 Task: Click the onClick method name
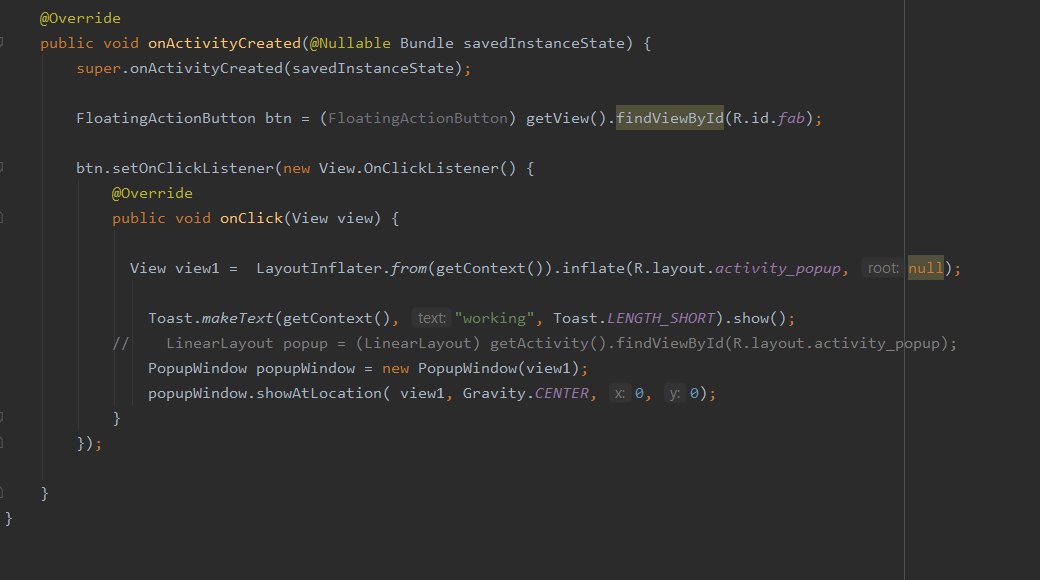[251, 218]
